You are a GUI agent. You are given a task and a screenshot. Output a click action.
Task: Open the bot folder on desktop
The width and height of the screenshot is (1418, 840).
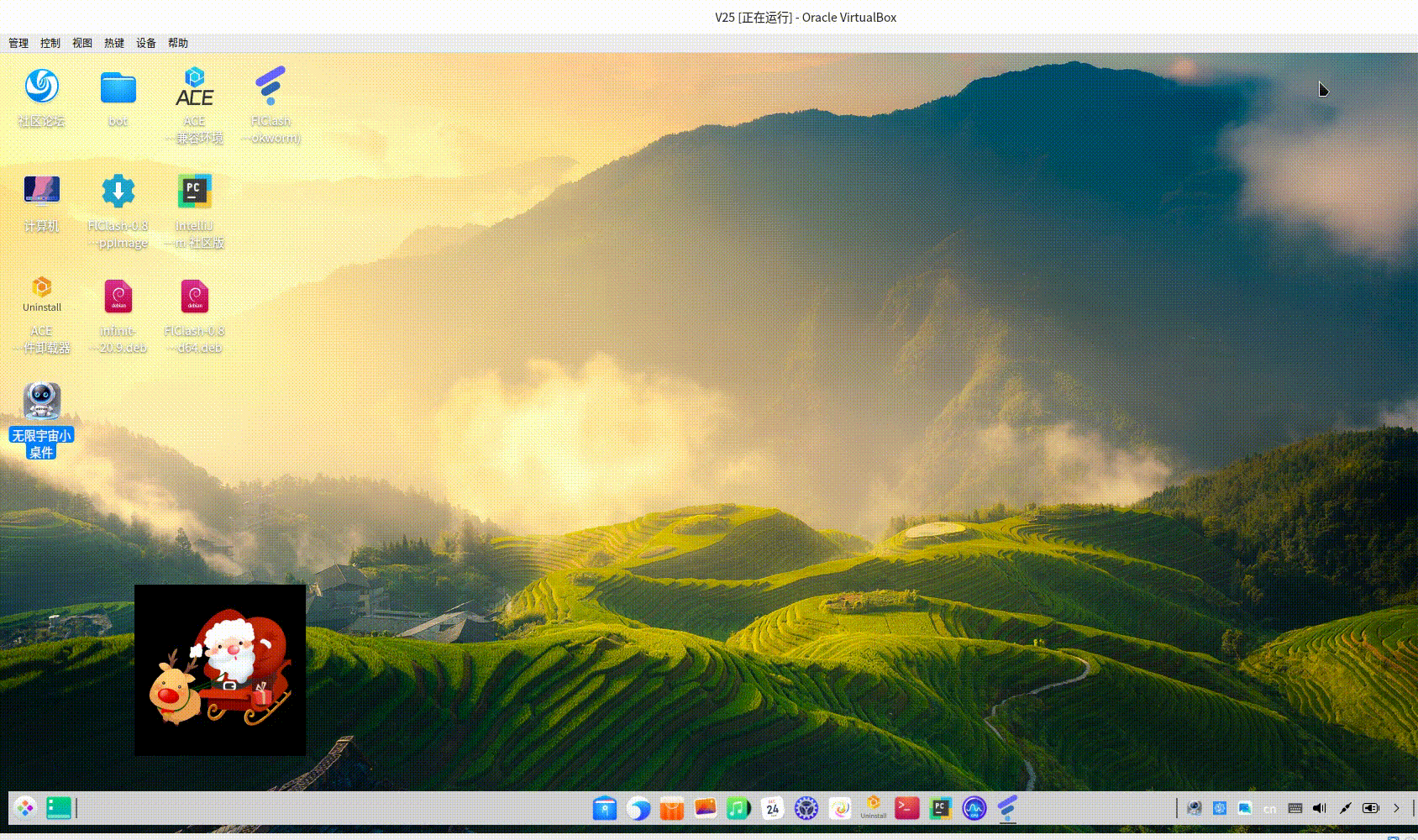point(118,87)
